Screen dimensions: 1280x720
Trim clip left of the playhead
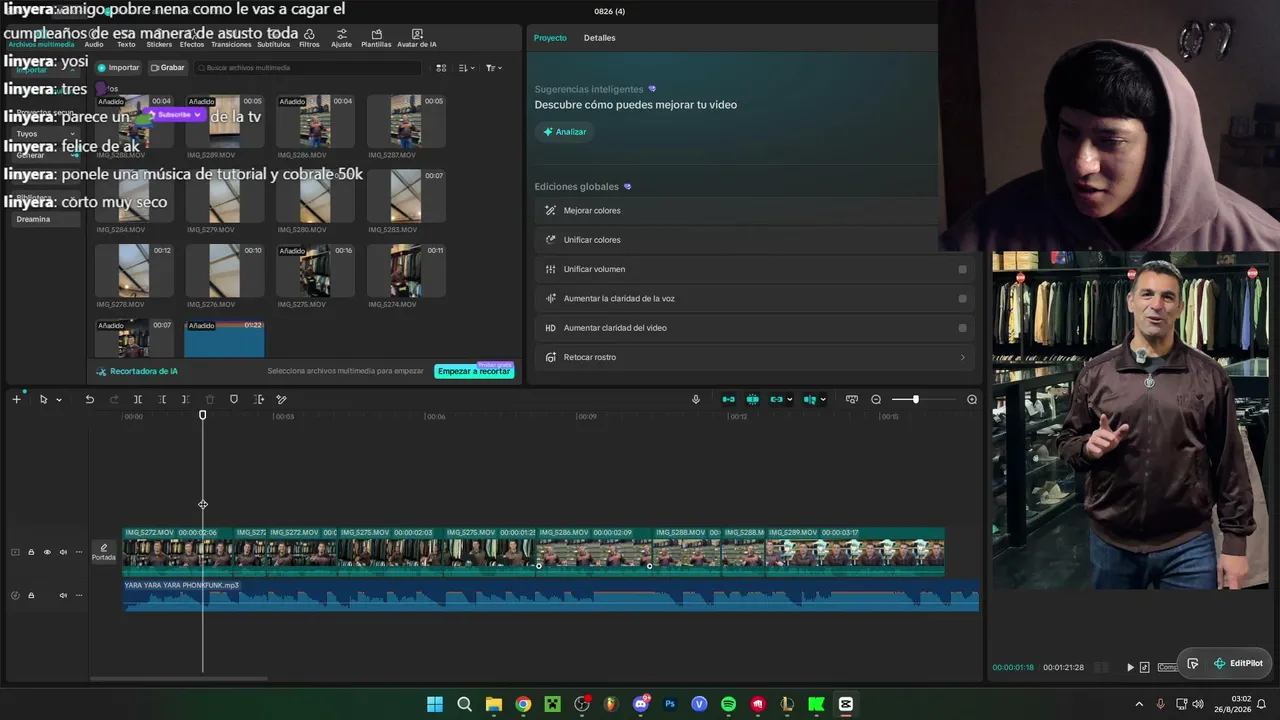162,400
